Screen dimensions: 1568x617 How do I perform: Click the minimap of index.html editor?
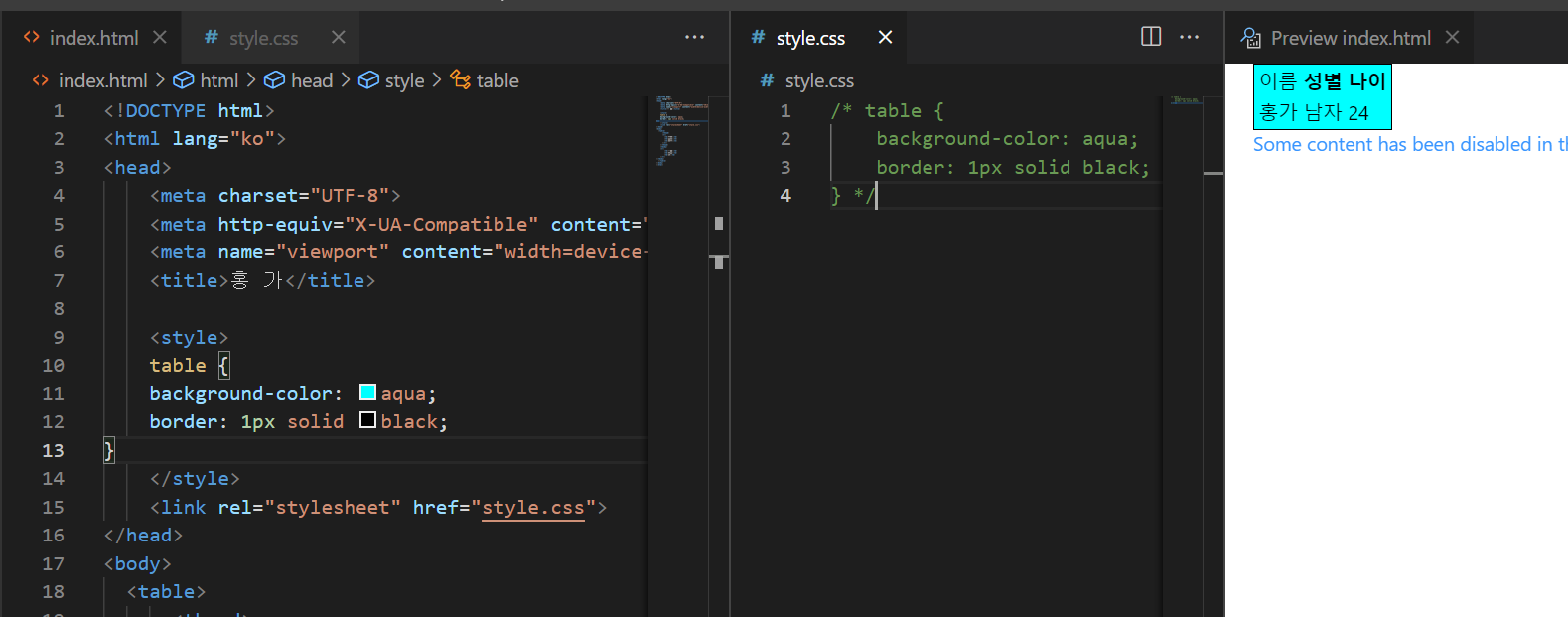coord(680,129)
